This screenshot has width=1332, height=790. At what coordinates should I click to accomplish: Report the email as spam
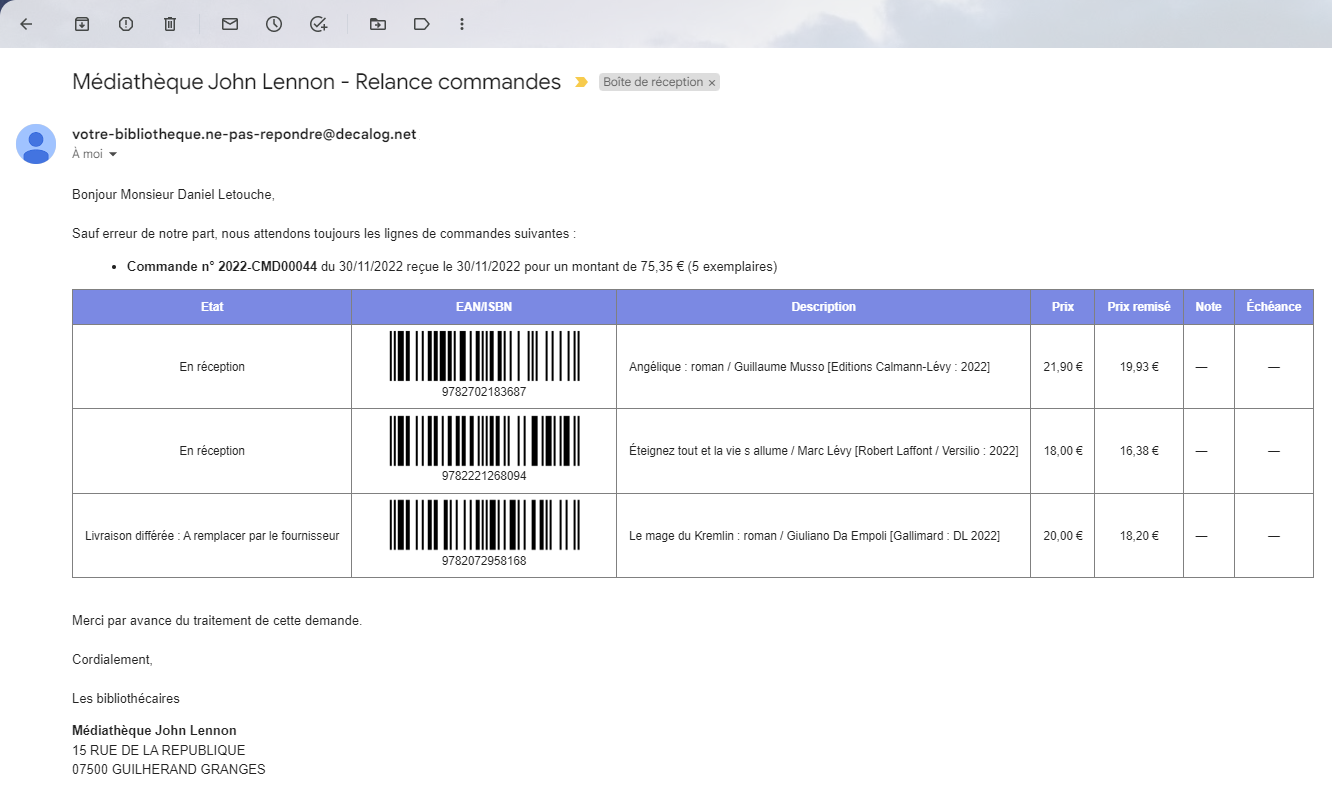coord(125,24)
